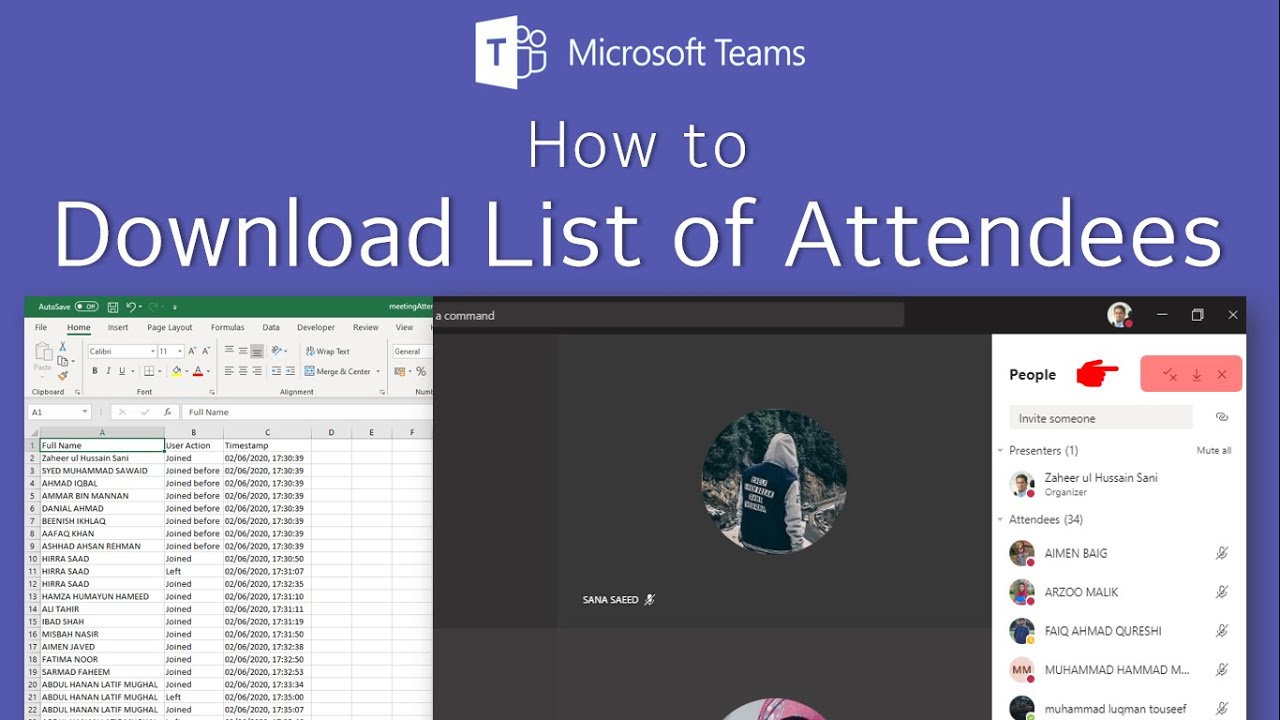Click the text Orientation icon
This screenshot has width=1280, height=720.
(277, 351)
